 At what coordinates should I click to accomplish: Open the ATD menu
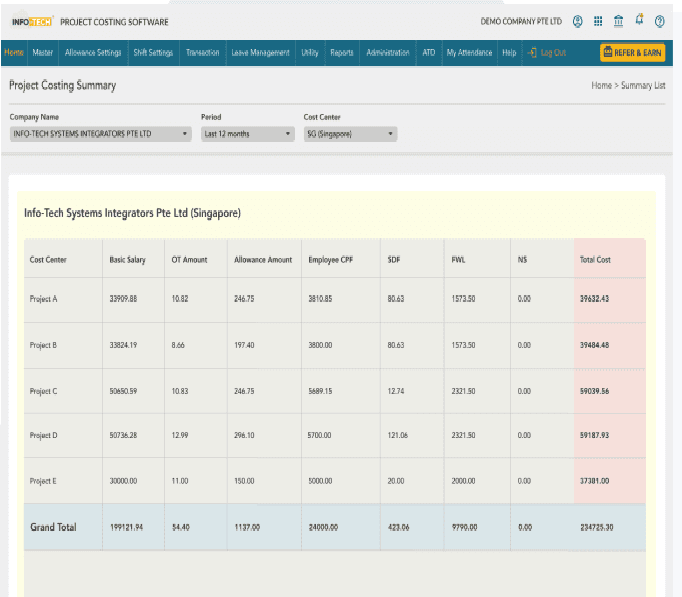(428, 53)
